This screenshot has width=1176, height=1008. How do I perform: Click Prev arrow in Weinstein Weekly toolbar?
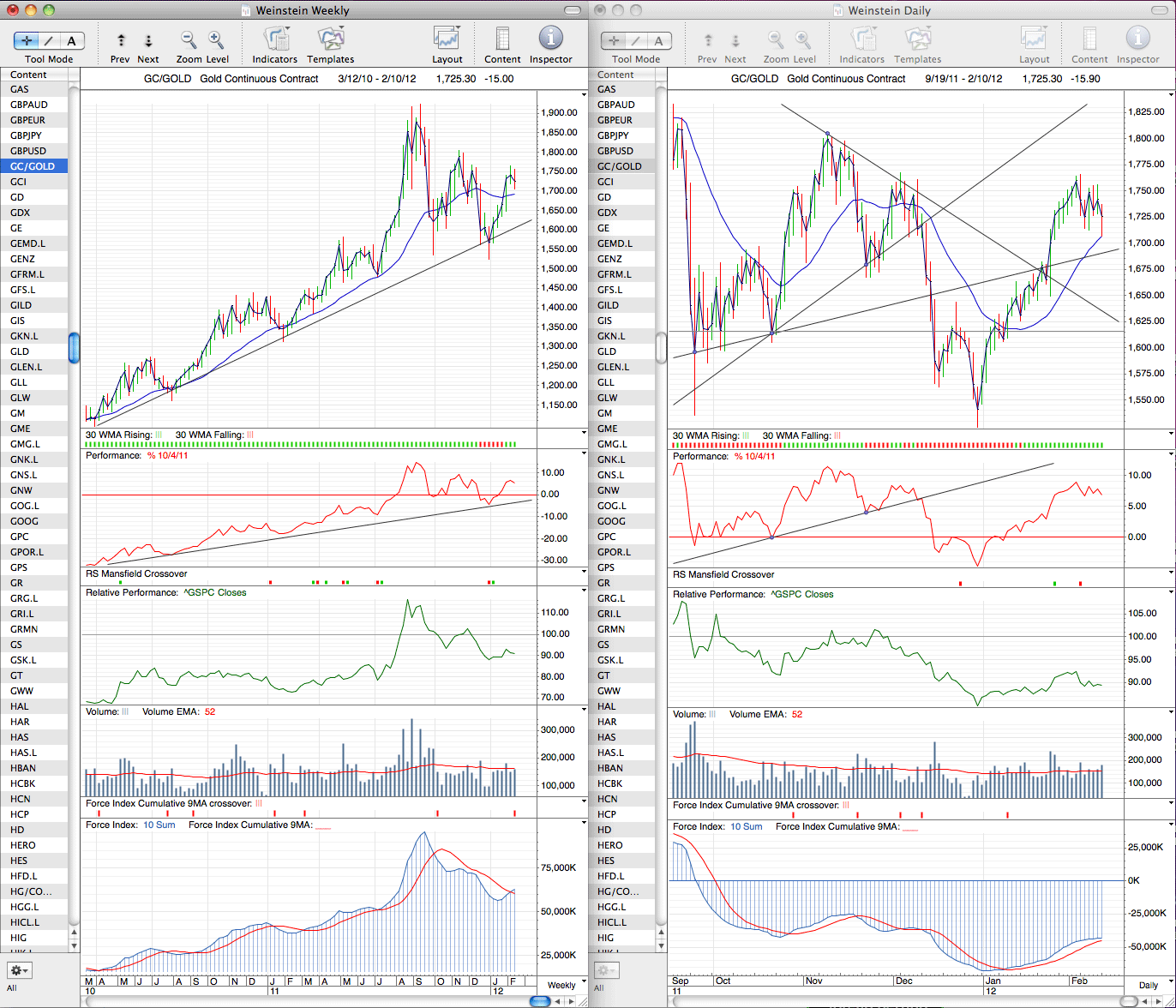pyautogui.click(x=121, y=40)
